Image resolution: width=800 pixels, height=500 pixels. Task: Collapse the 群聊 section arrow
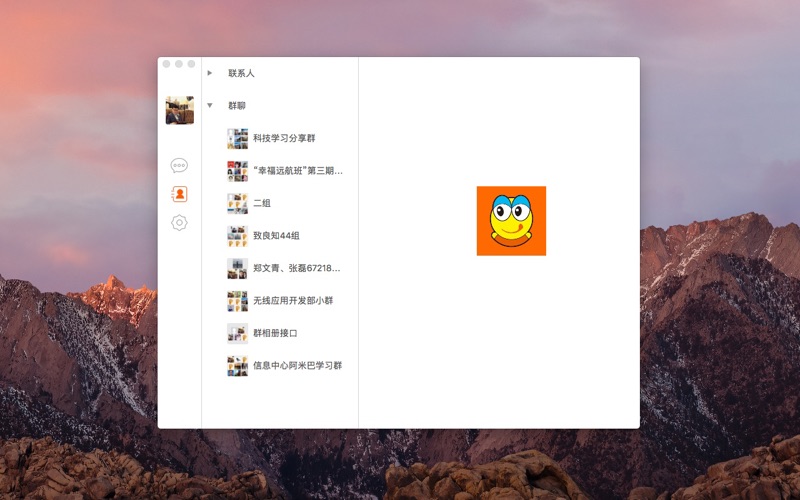[210, 105]
